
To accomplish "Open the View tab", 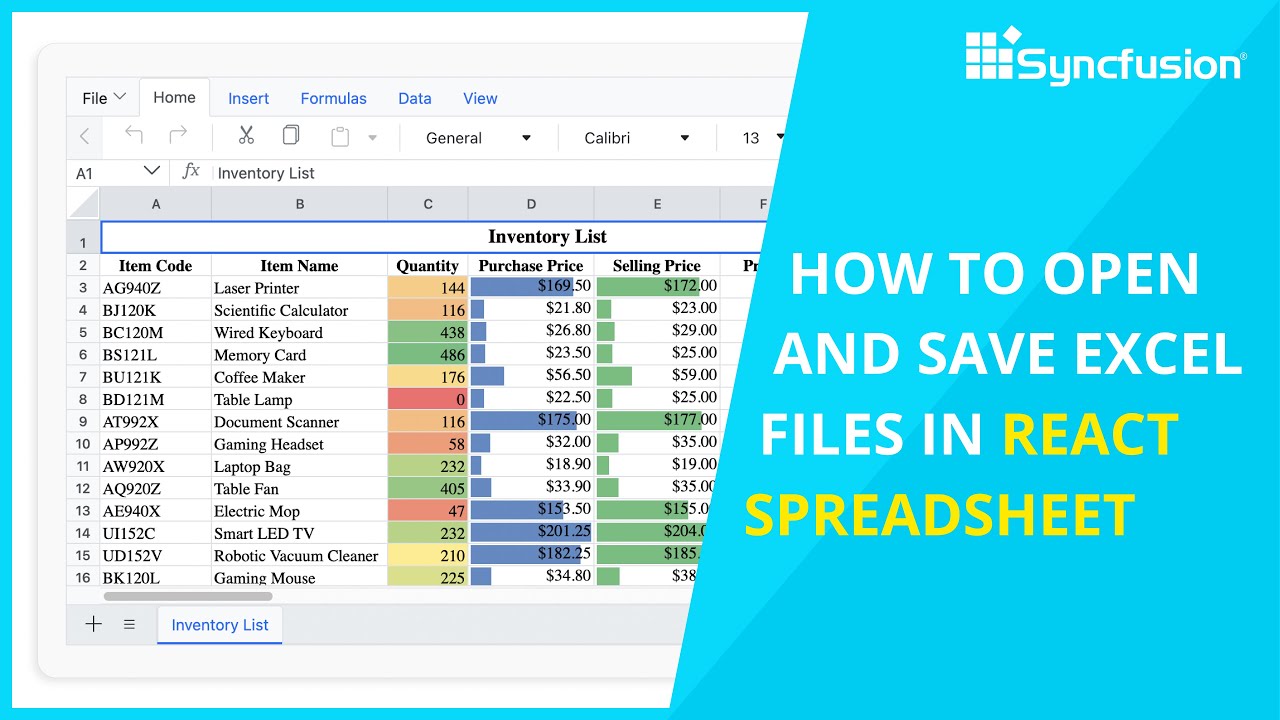I will coord(480,98).
